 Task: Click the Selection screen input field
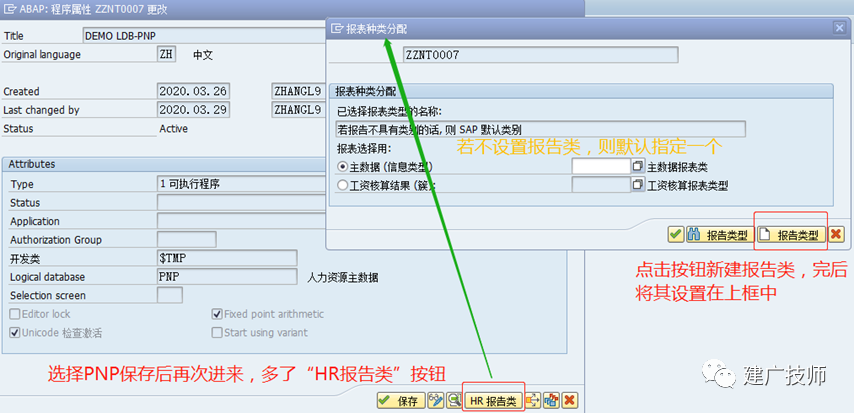click(170, 295)
